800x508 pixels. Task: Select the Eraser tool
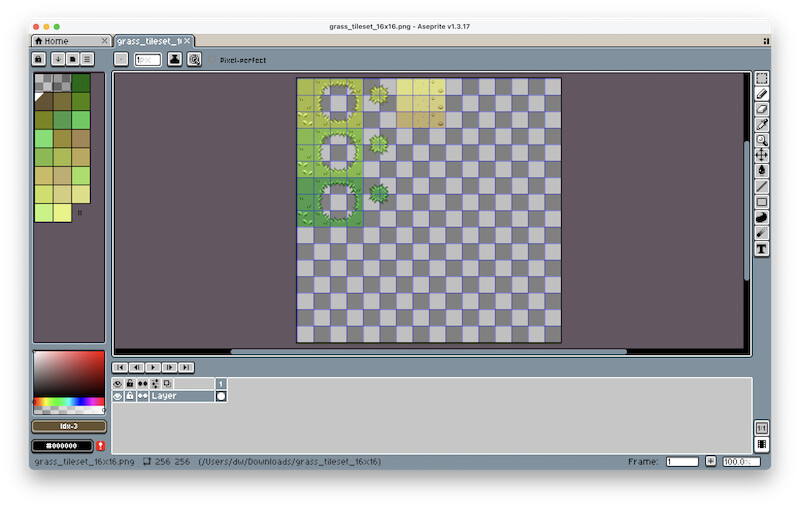[x=761, y=109]
